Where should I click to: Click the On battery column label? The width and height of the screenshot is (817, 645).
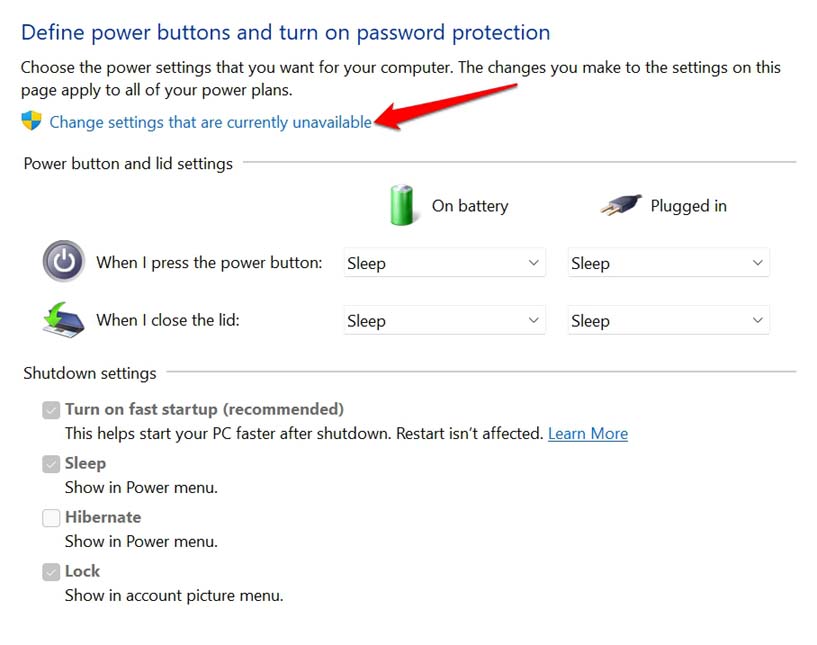(470, 206)
